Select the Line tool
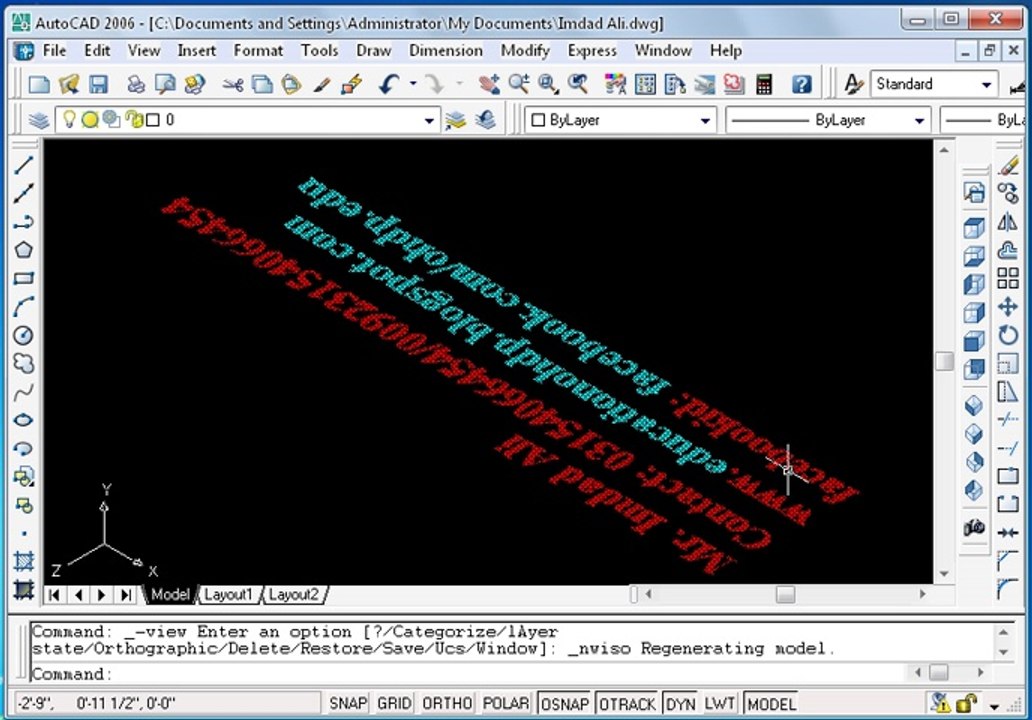Viewport: 1032px width, 720px height. click(x=24, y=165)
